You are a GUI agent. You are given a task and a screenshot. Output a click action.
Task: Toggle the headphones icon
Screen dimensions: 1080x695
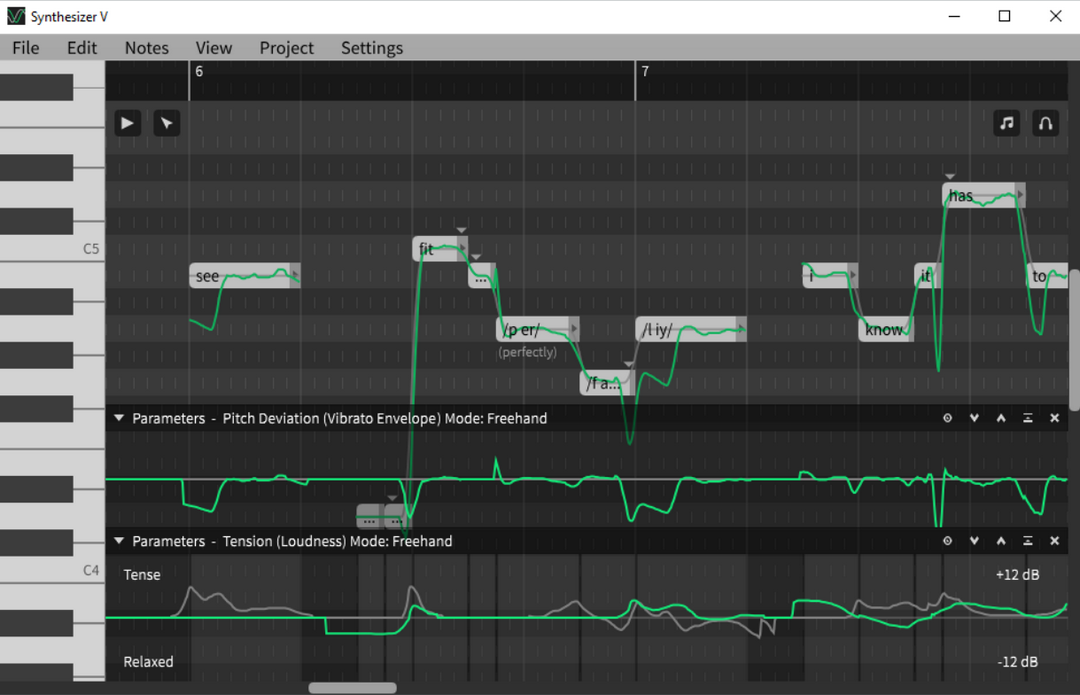pyautogui.click(x=1045, y=123)
